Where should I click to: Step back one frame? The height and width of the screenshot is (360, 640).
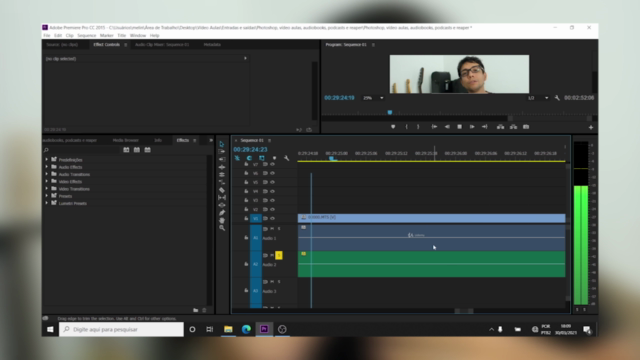pyautogui.click(x=447, y=127)
